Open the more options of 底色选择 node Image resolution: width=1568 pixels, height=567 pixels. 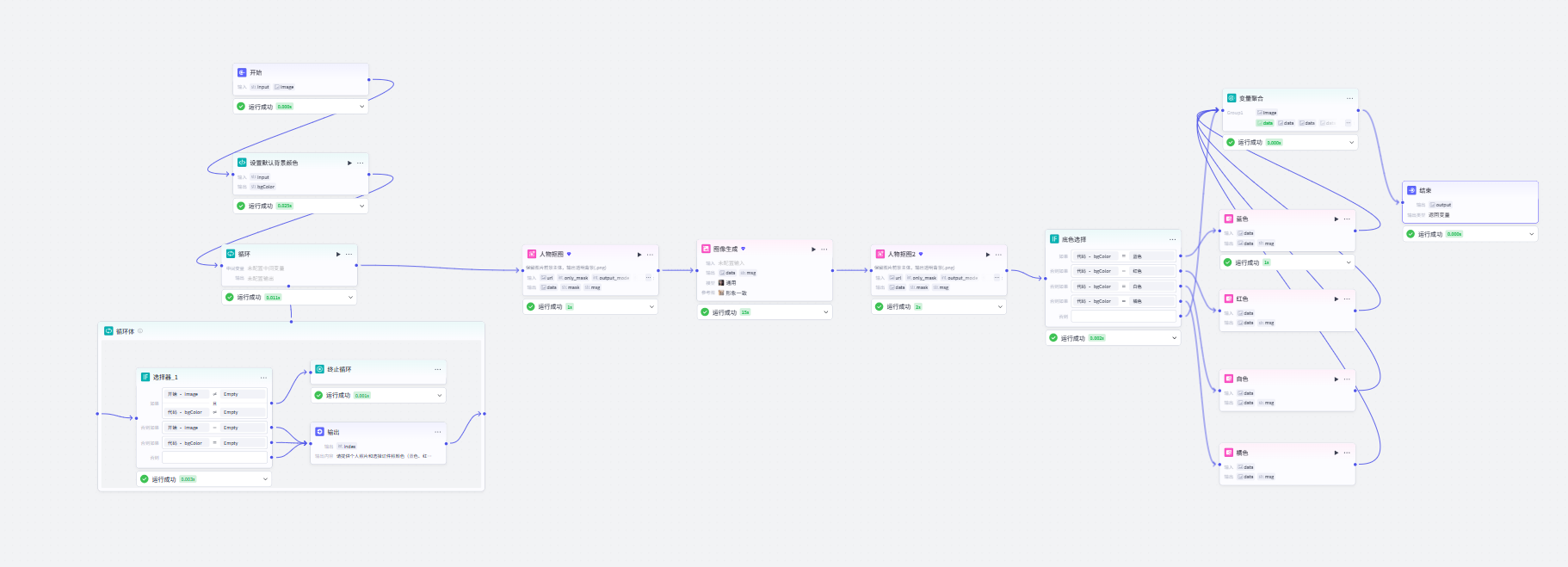pos(1172,239)
